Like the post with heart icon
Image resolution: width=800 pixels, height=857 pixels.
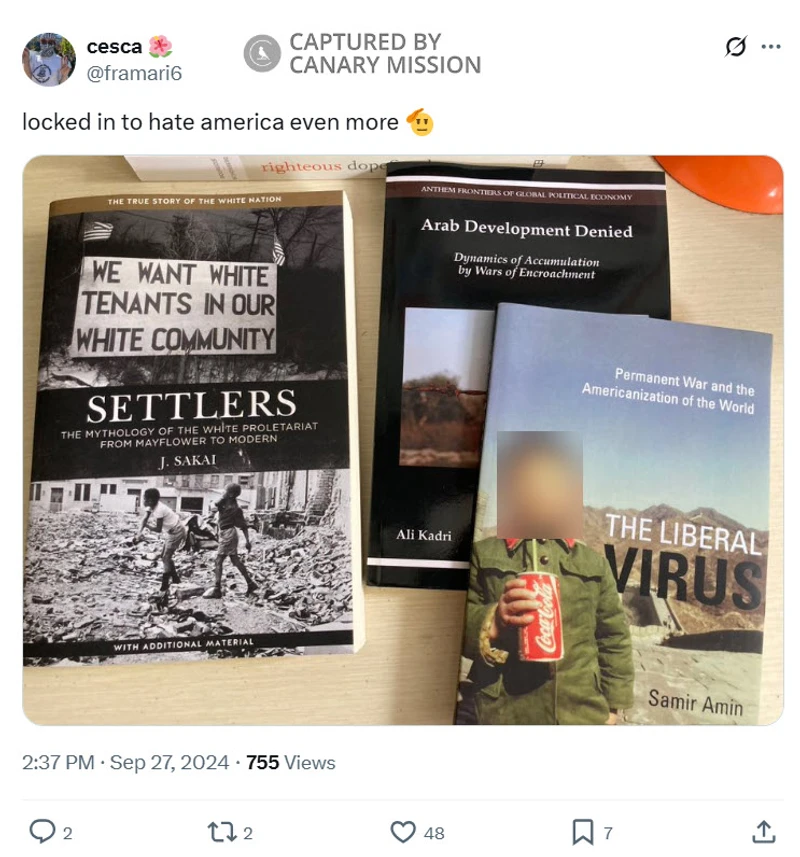pos(403,832)
